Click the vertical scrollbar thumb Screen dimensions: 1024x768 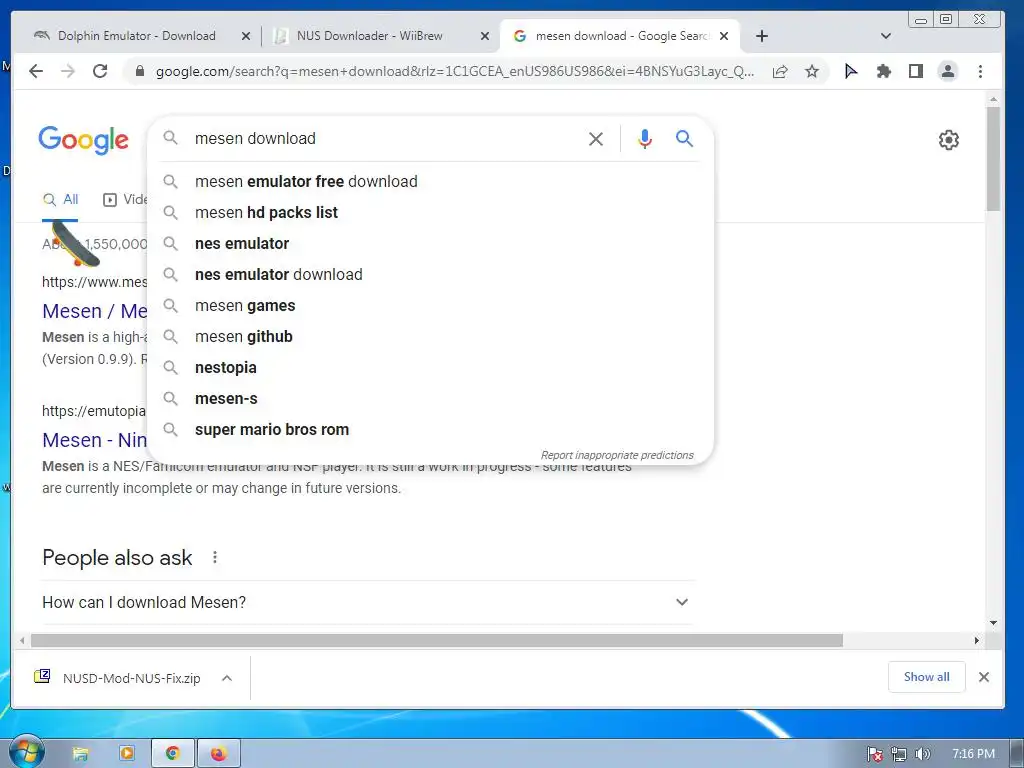993,159
